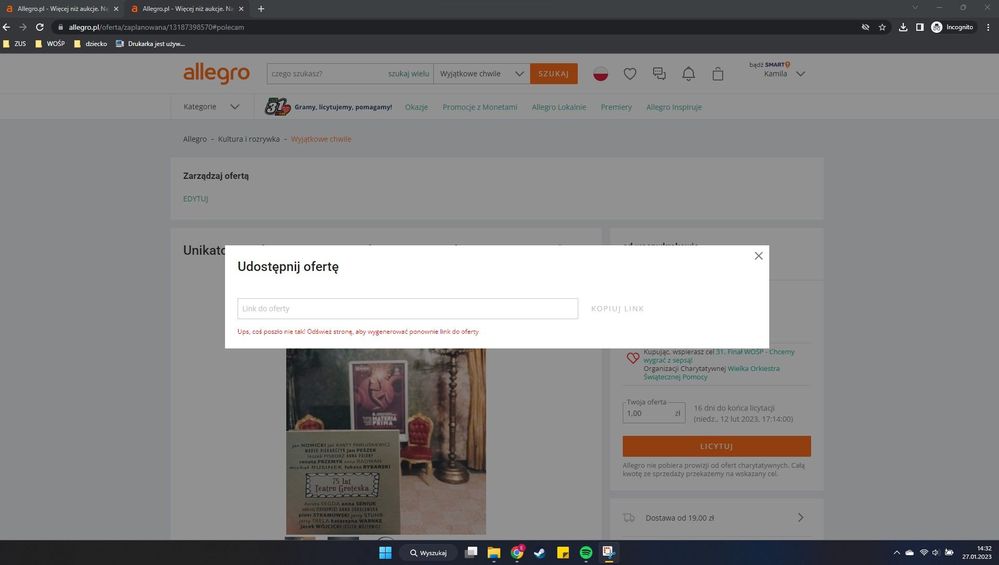Open File Explorer from the taskbar
999x565 pixels.
tap(494, 552)
